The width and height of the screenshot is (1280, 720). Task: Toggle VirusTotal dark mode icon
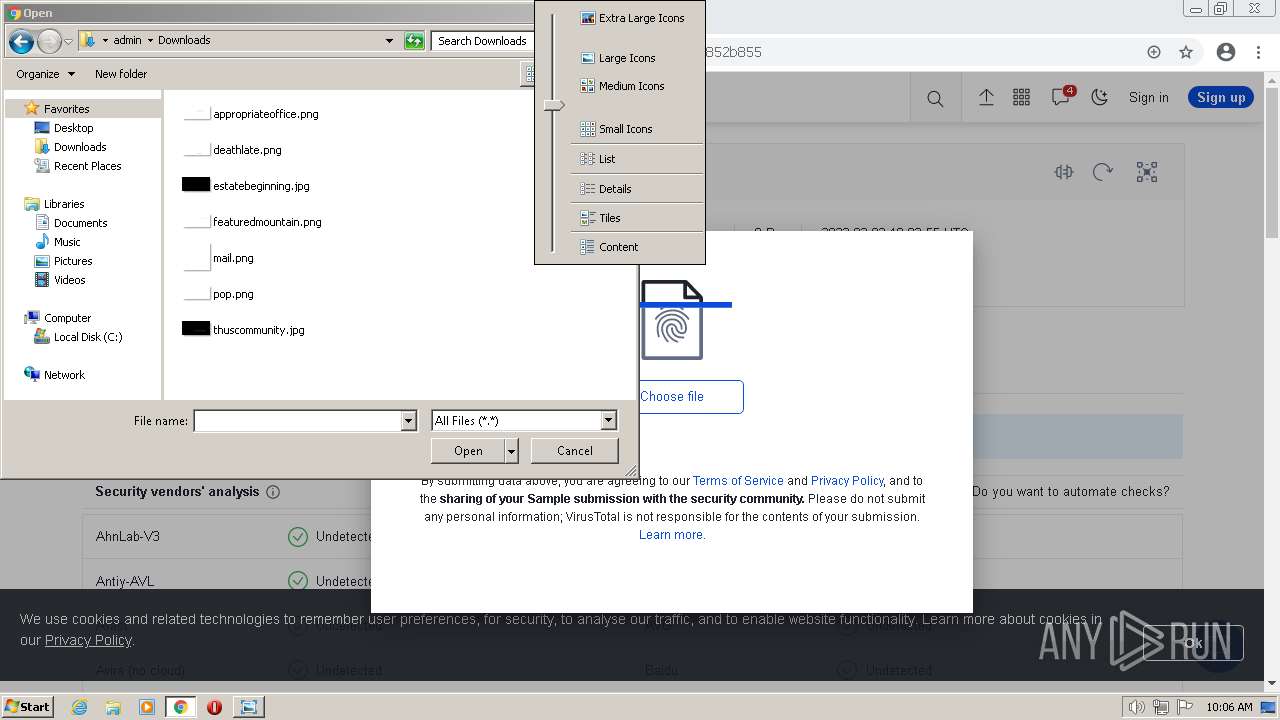click(x=1100, y=97)
